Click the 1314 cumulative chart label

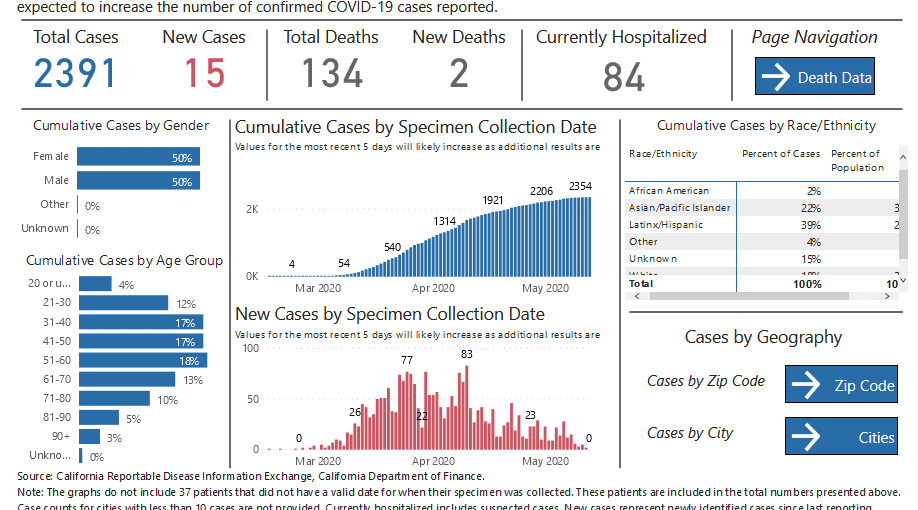(x=444, y=221)
